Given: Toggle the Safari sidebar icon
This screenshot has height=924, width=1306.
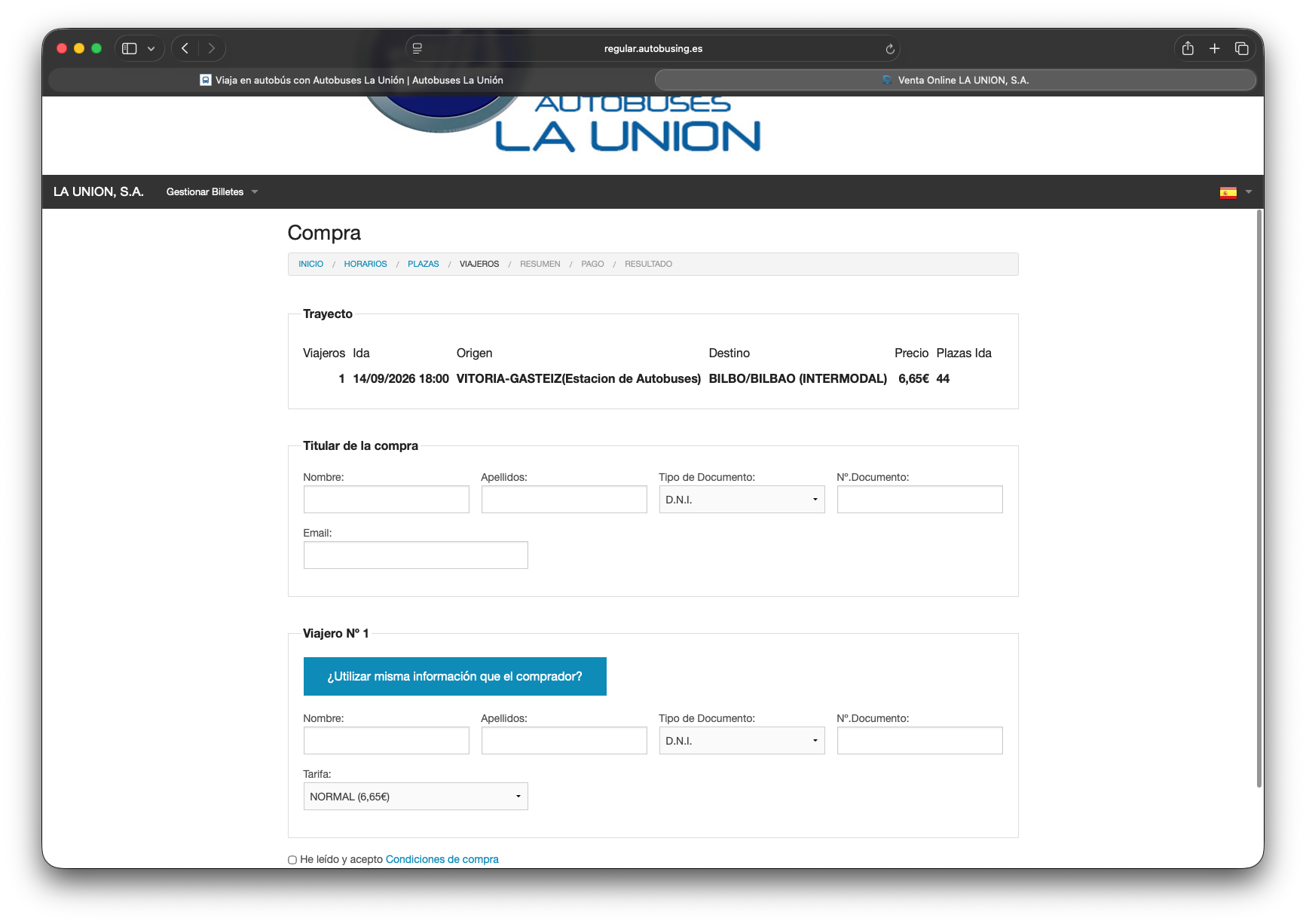Looking at the screenshot, I should [130, 48].
